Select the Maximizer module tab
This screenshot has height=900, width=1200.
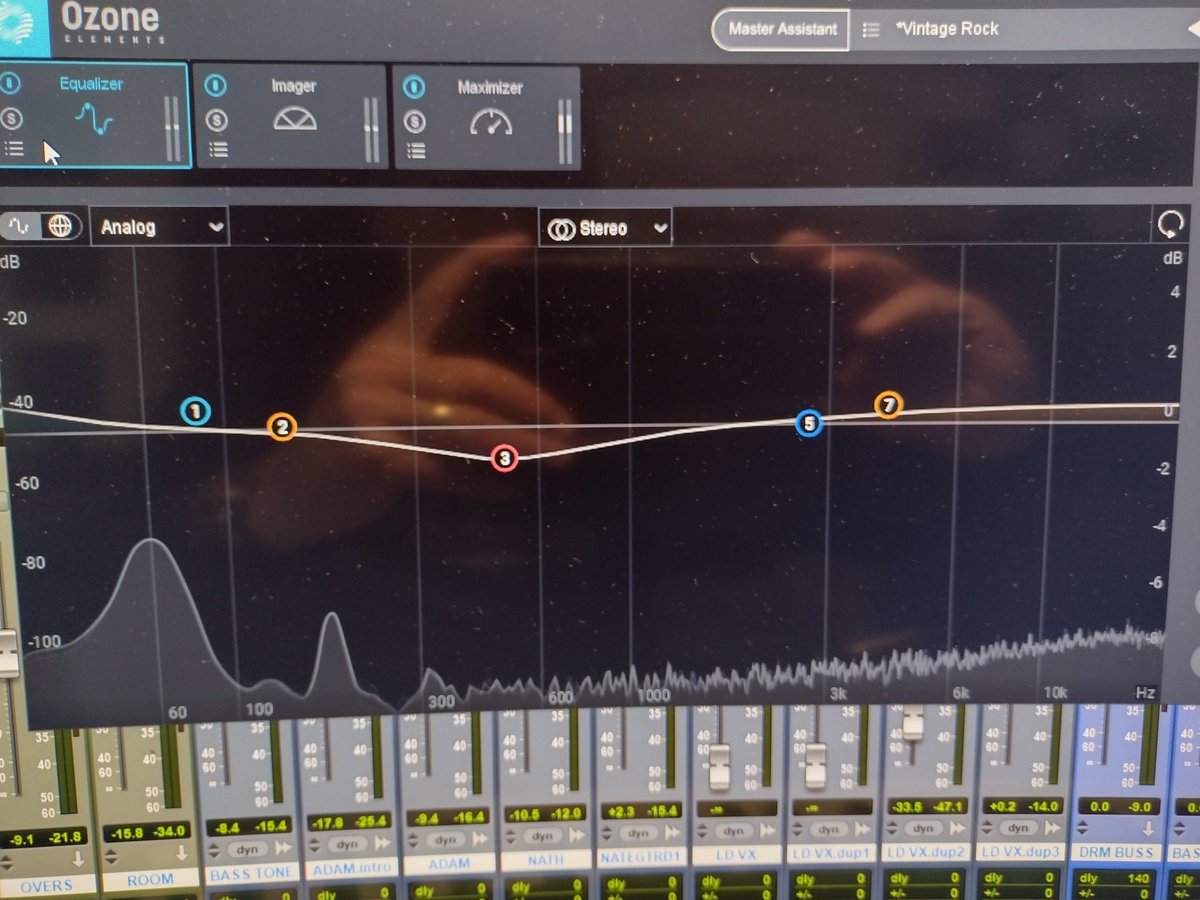(x=487, y=117)
